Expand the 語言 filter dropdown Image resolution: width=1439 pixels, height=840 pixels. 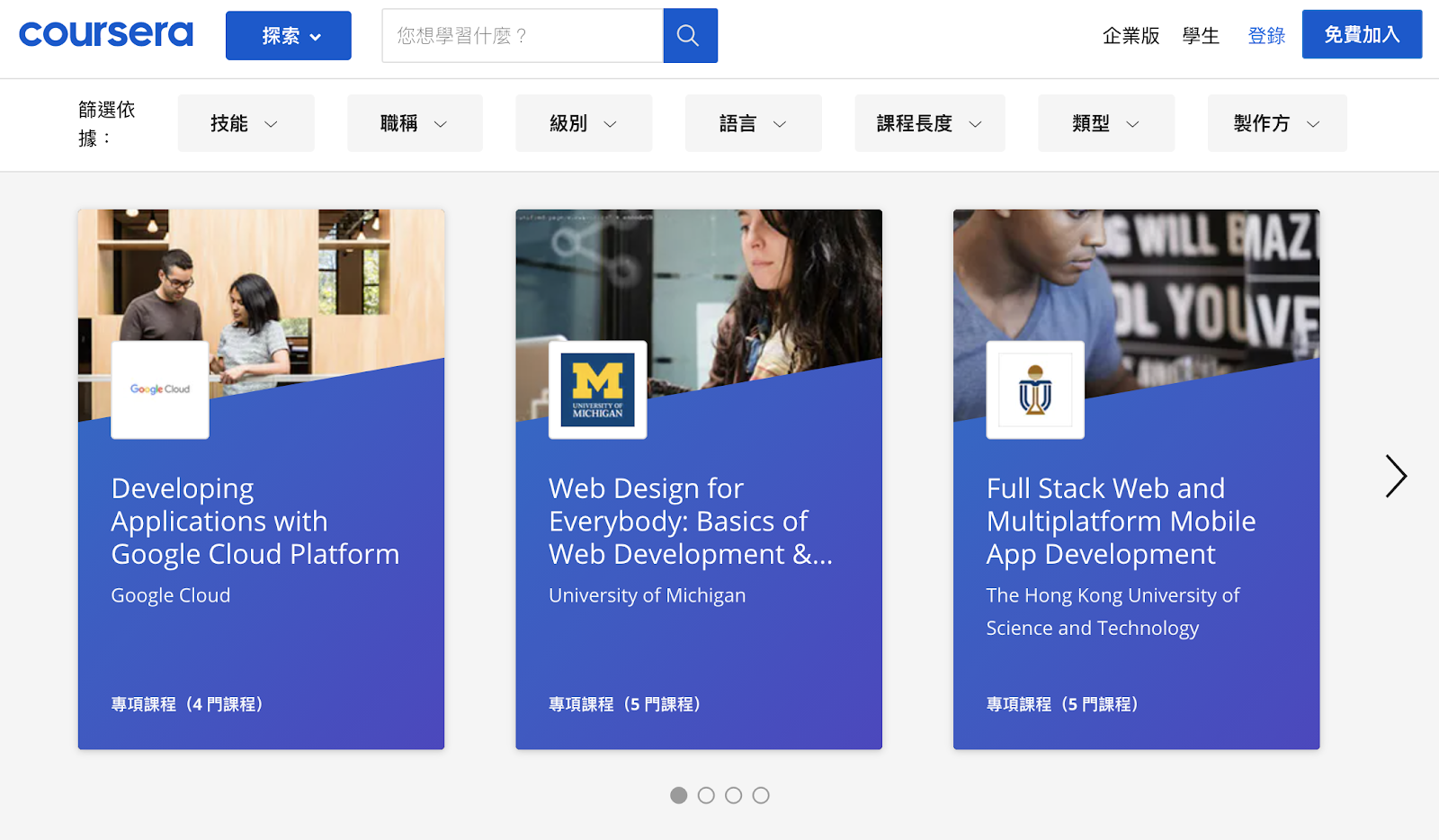pyautogui.click(x=754, y=123)
